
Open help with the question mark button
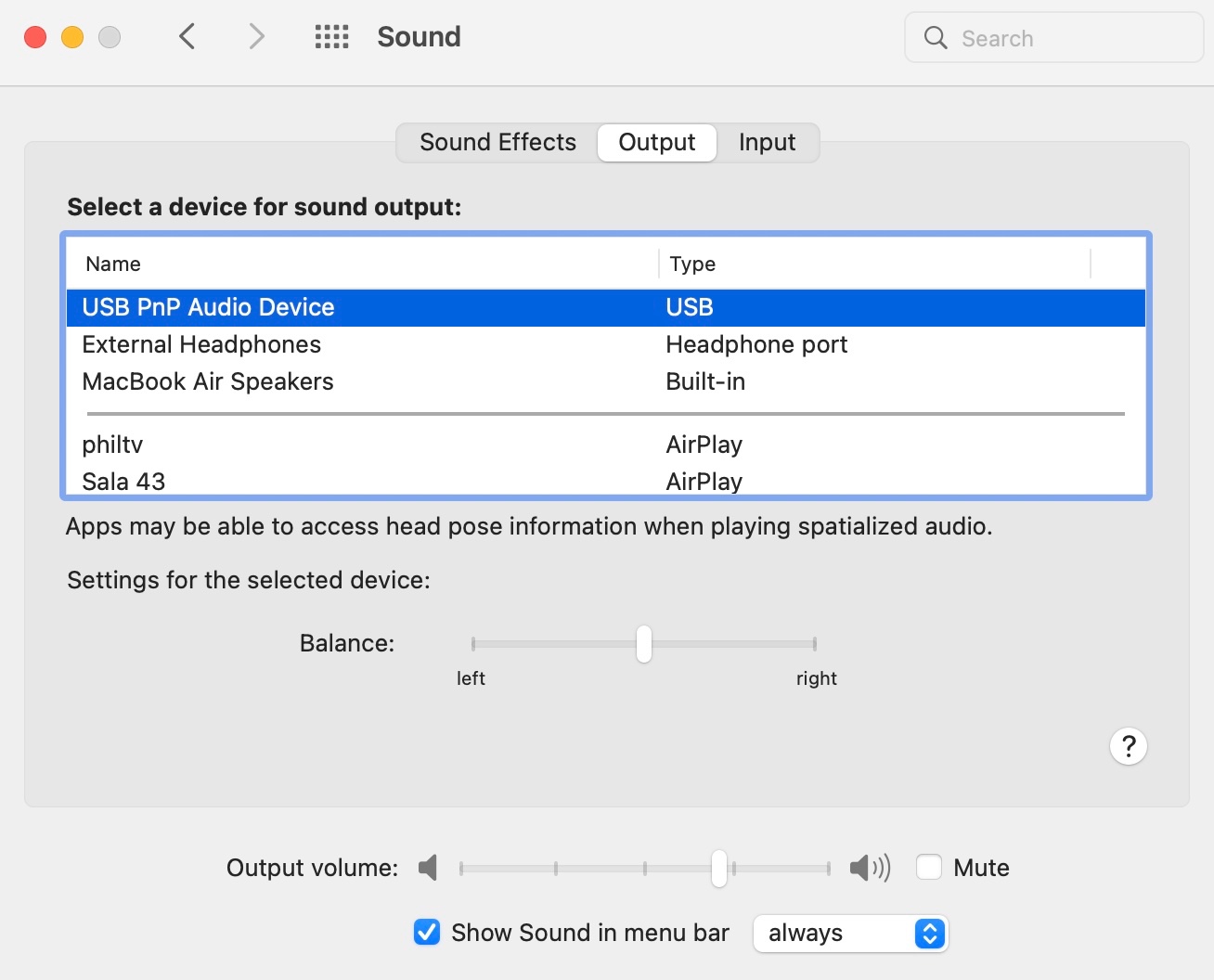[1128, 746]
